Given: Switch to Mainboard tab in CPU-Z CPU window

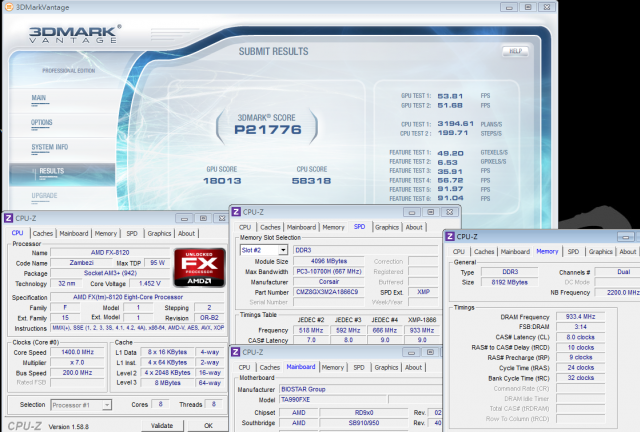Looking at the screenshot, I should click(x=74, y=233).
